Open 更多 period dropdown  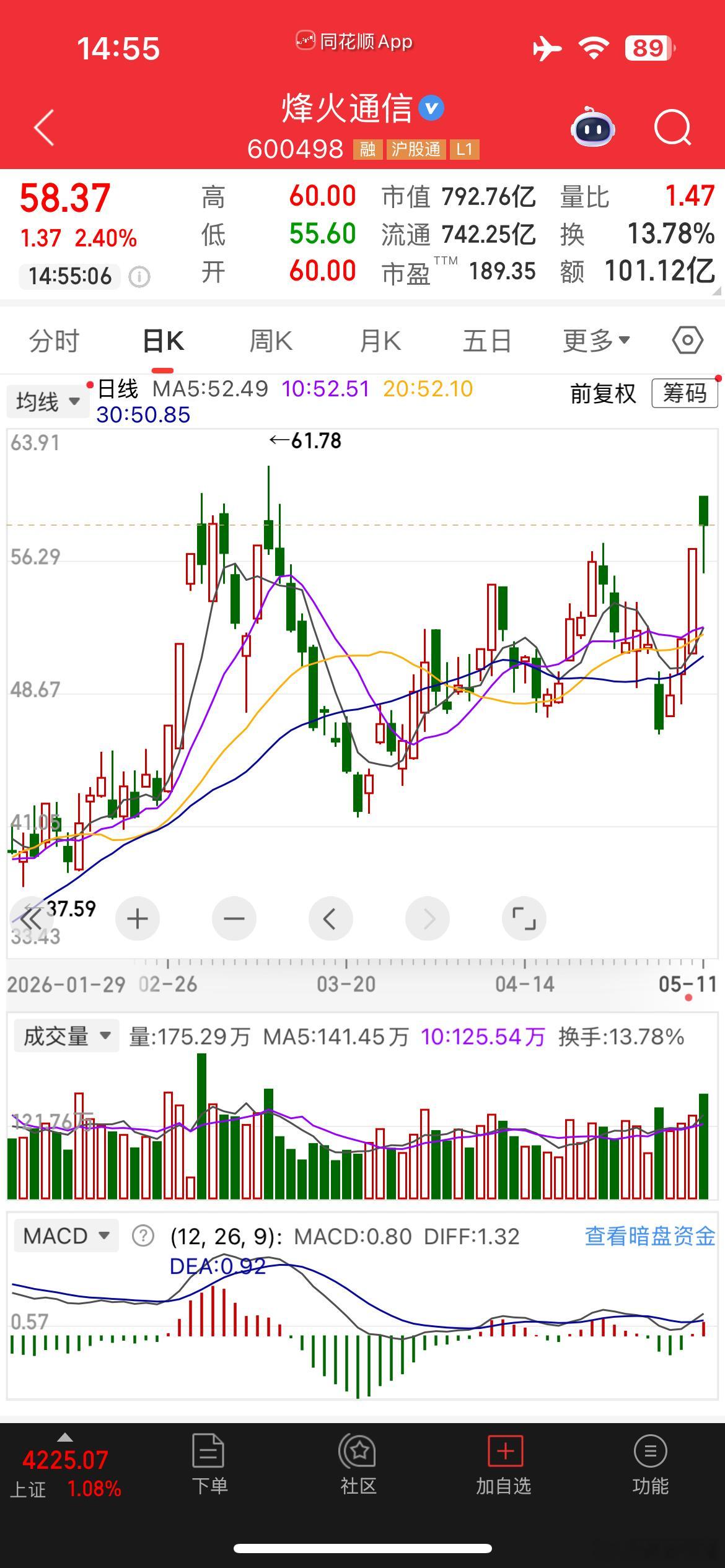pyautogui.click(x=596, y=341)
